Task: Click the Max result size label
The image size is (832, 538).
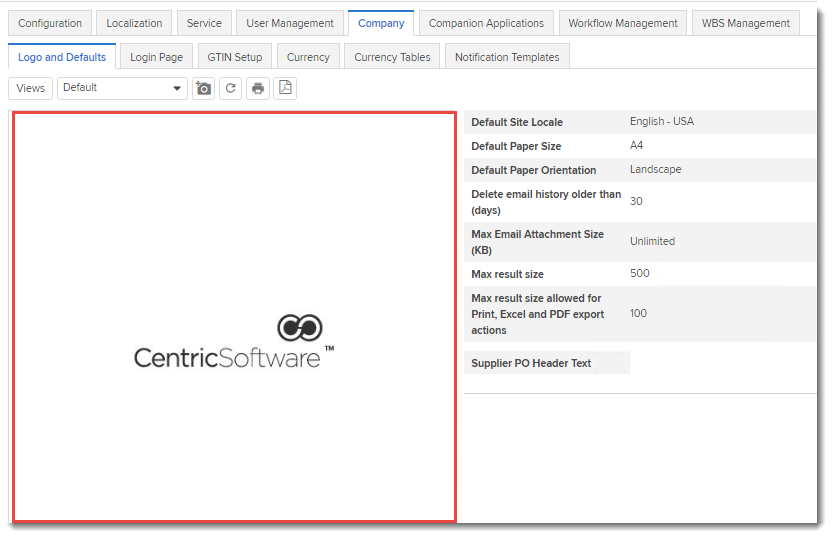Action: pyautogui.click(x=507, y=274)
